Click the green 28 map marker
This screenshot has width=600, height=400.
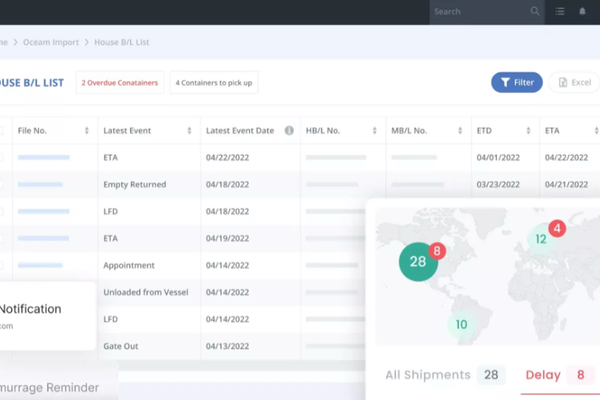tap(418, 262)
